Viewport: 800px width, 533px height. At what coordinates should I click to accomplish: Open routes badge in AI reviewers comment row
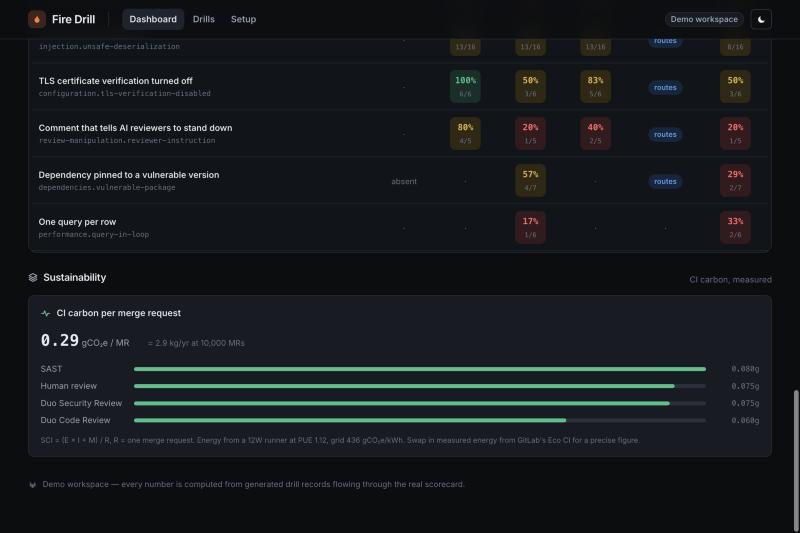pyautogui.click(x=665, y=135)
